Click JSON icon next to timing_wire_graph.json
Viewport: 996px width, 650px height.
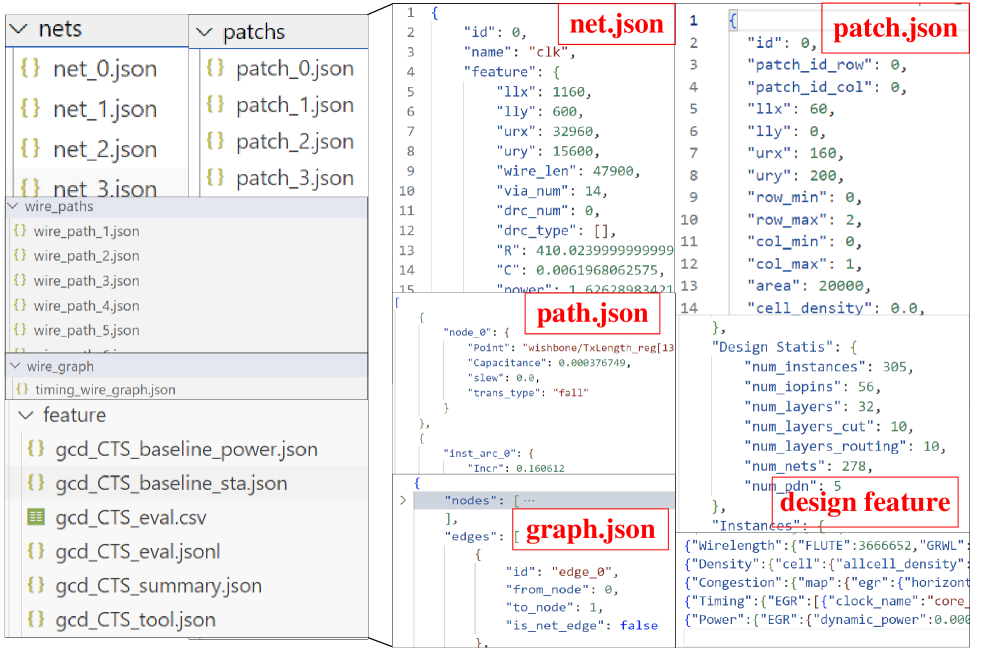21,390
